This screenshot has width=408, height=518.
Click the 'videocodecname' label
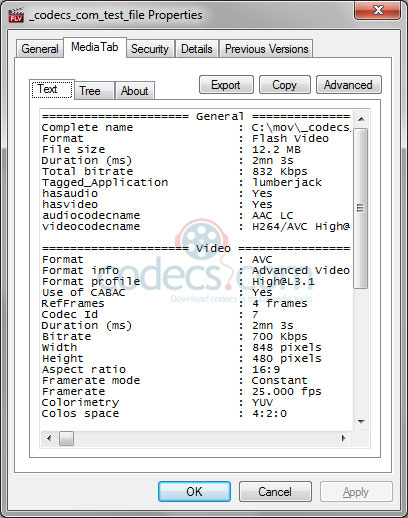coord(91,226)
